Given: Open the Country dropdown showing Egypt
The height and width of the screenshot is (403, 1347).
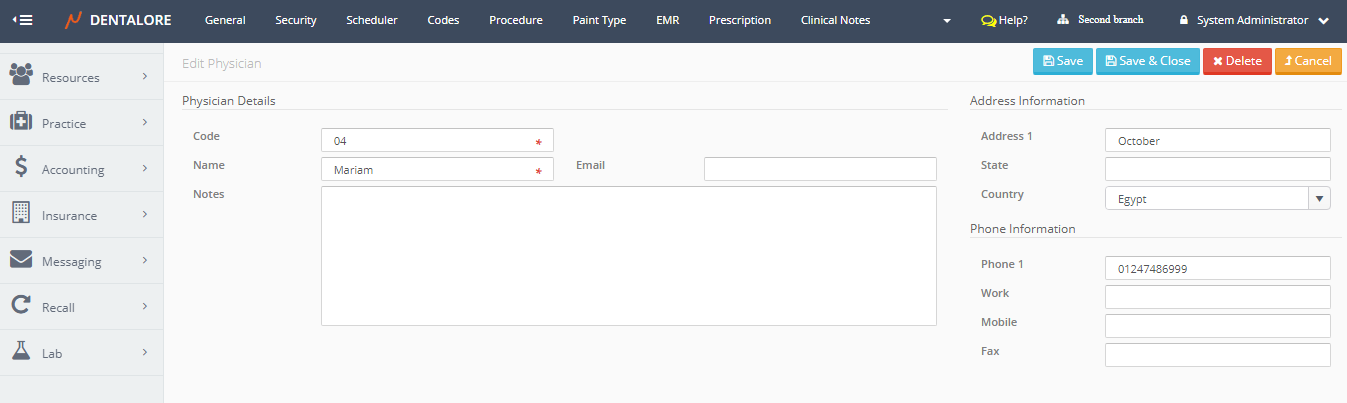Looking at the screenshot, I should pyautogui.click(x=1217, y=199).
